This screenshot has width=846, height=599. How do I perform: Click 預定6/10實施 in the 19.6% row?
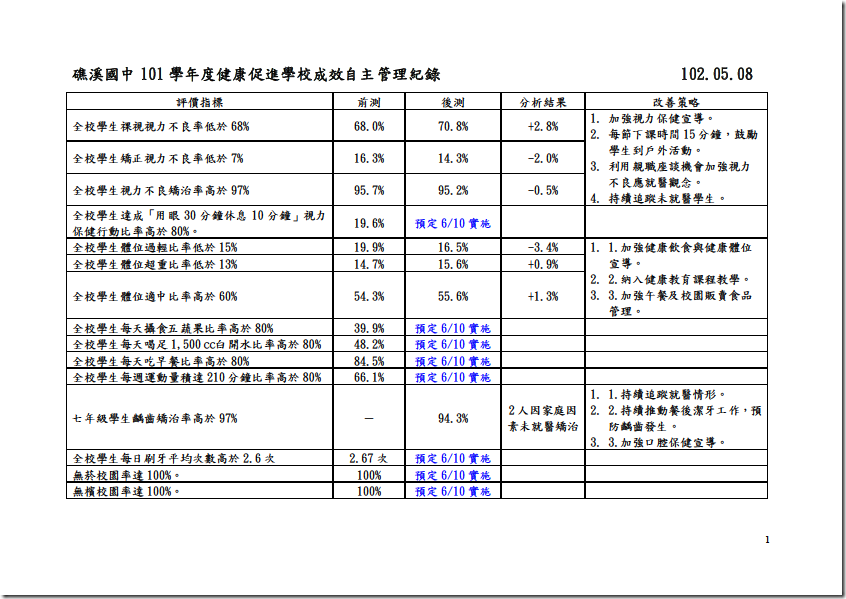453,223
